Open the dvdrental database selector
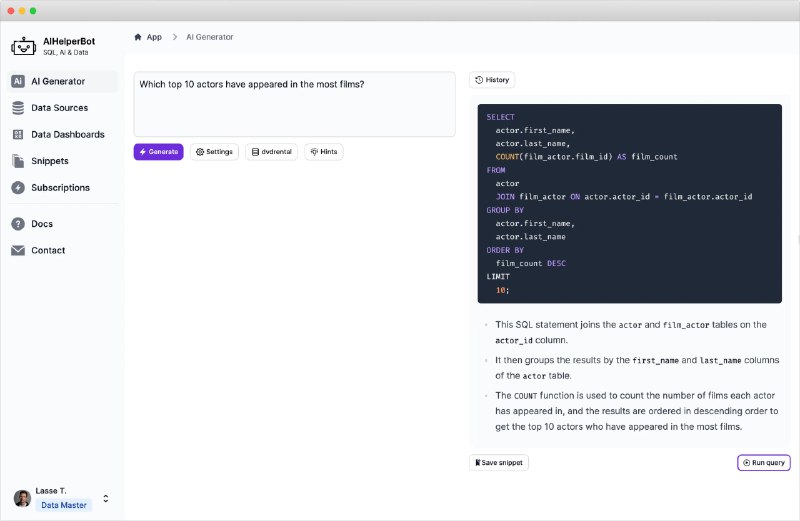Image resolution: width=800 pixels, height=521 pixels. (271, 152)
